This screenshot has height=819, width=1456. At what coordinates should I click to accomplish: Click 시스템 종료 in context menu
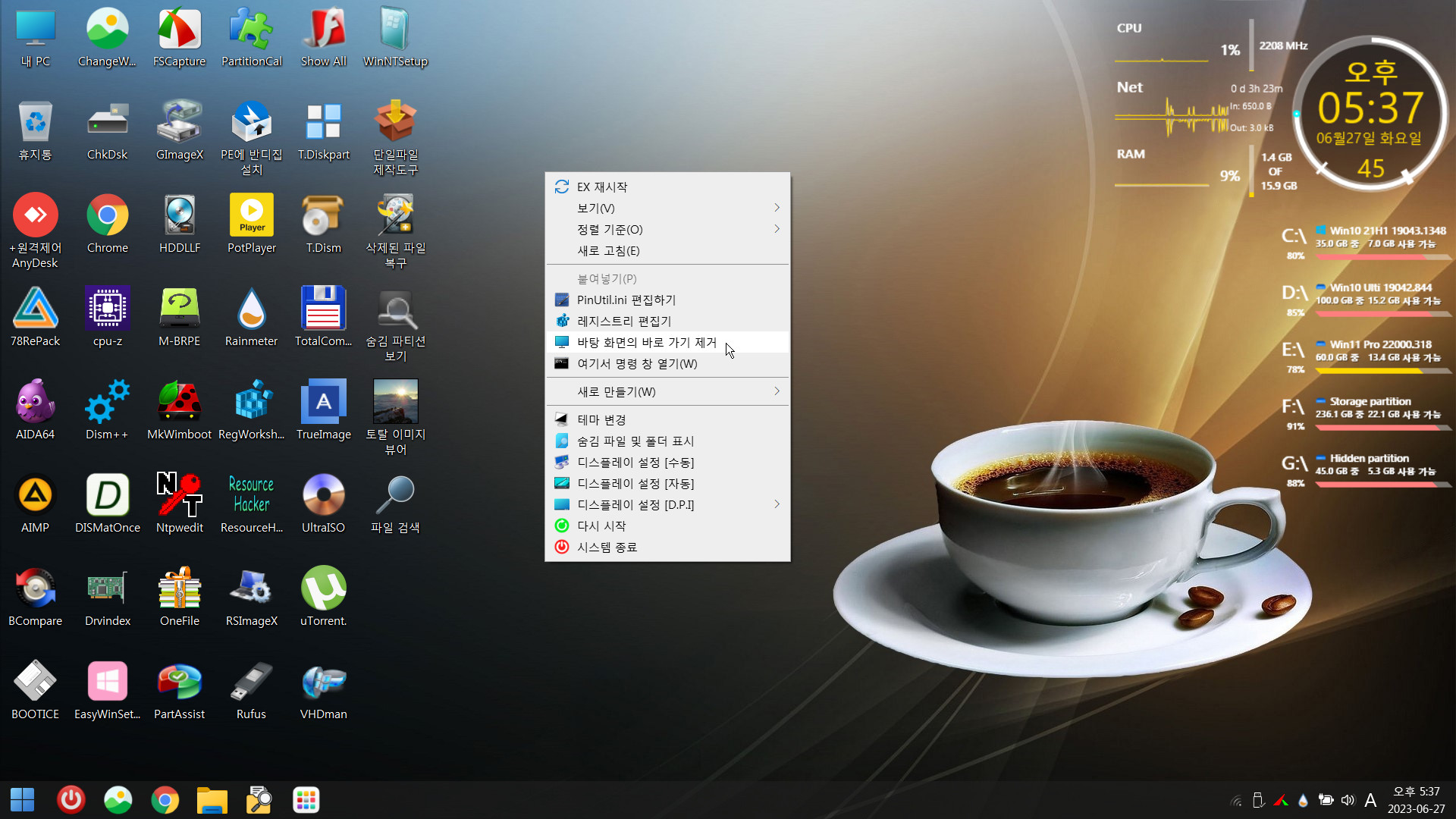pyautogui.click(x=667, y=547)
